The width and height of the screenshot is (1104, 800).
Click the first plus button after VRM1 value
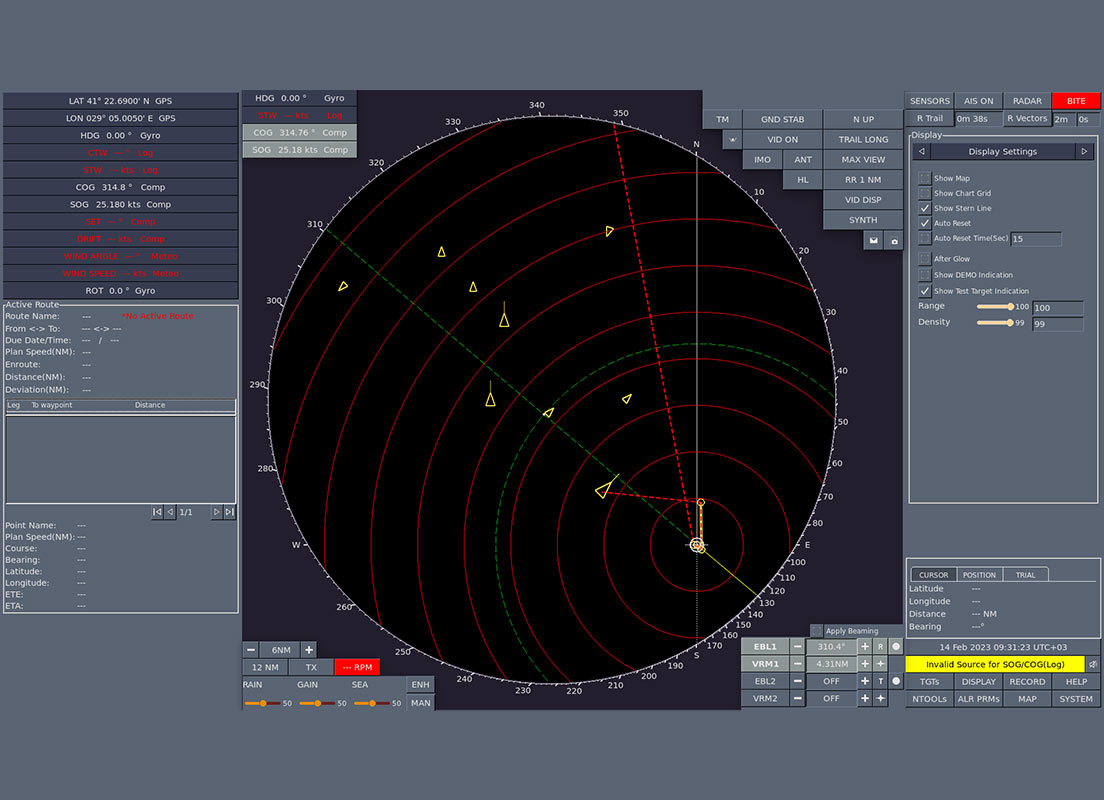coord(865,663)
